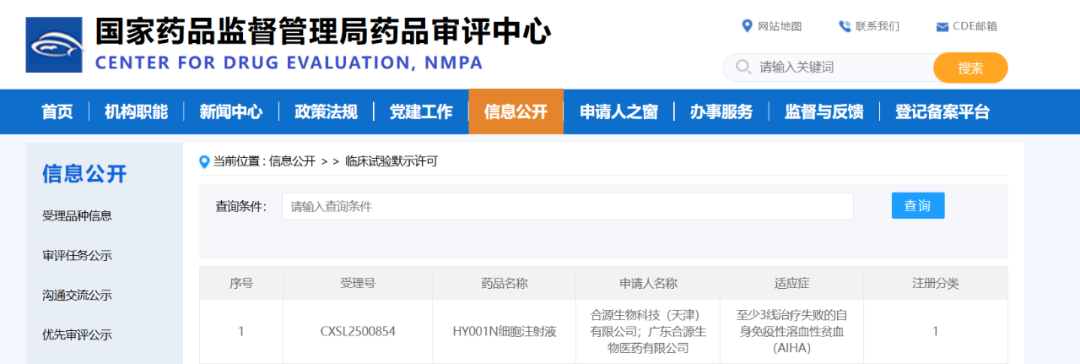Image resolution: width=1080 pixels, height=364 pixels.
Task: Click the 国家药品监督管理局药品审评中心 title
Action: [323, 32]
